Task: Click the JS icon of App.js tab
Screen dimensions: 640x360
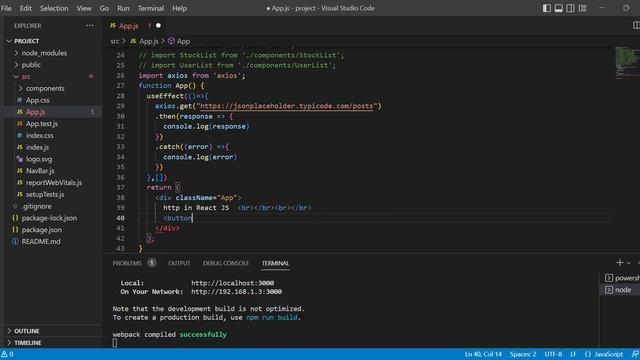Action: (x=113, y=26)
